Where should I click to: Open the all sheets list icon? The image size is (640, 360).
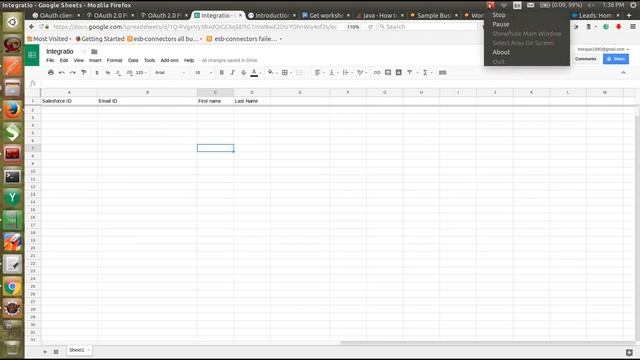pos(56,351)
